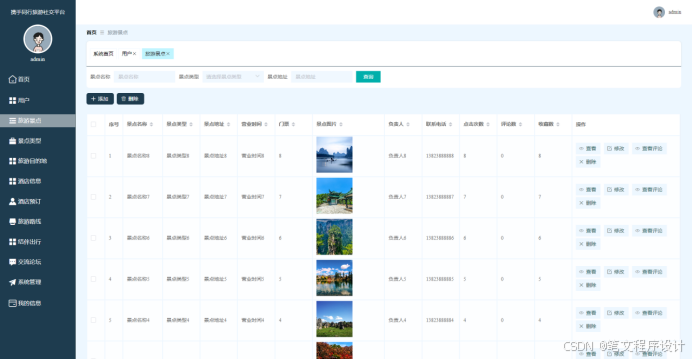
Task: Click the 添加 add button
Action: (x=100, y=99)
